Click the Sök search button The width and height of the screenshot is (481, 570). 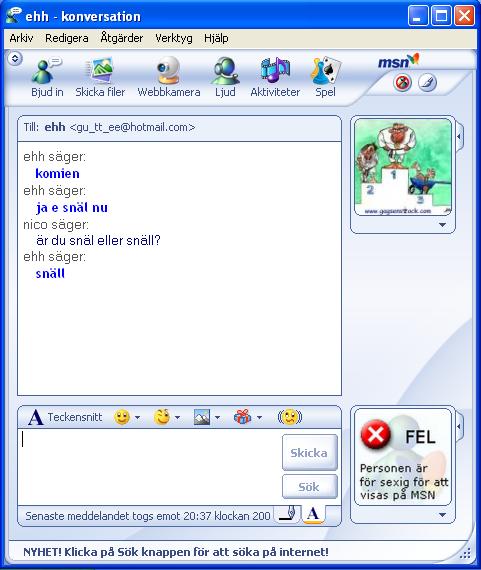point(309,486)
